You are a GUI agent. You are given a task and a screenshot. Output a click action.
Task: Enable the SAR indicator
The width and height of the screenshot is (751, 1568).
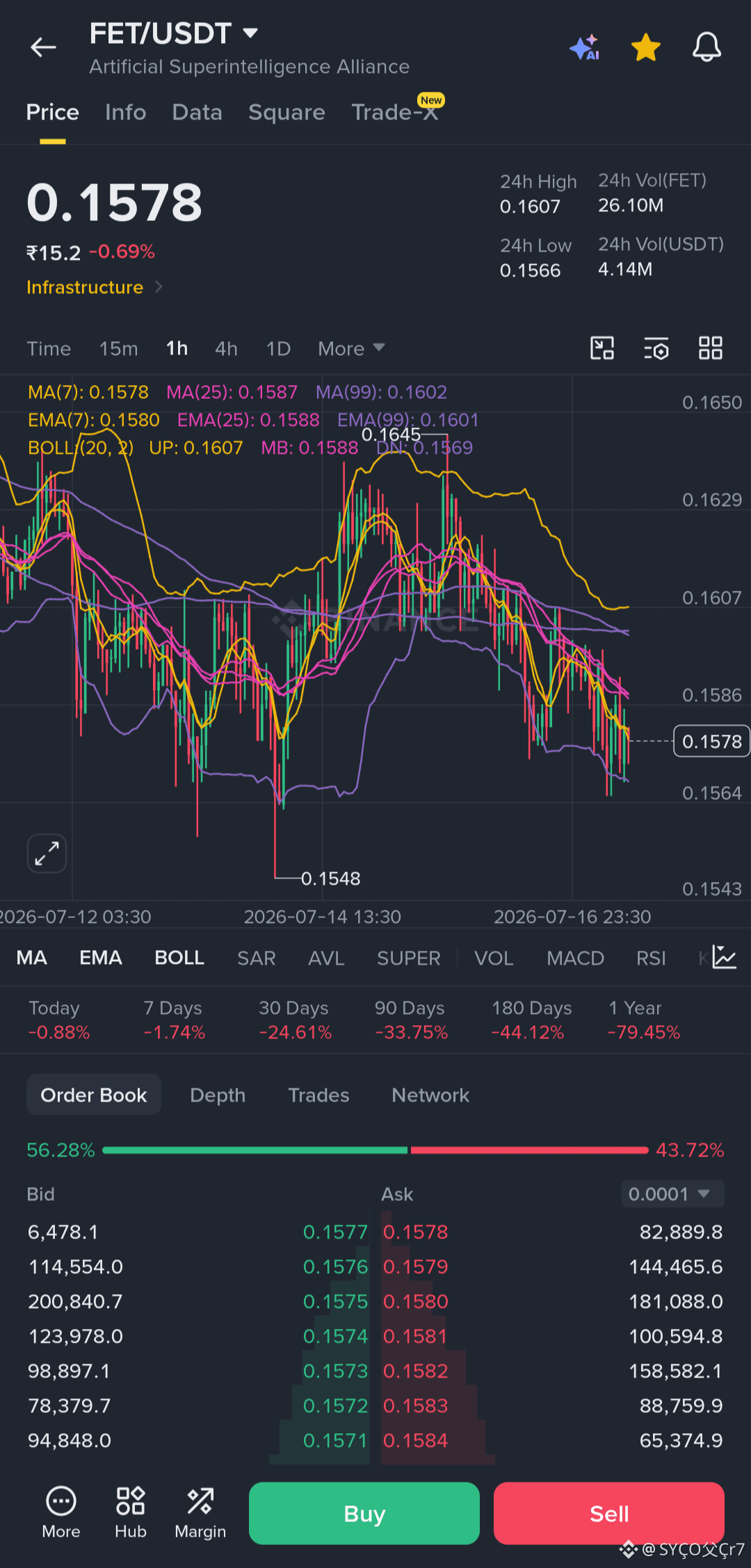pyautogui.click(x=257, y=958)
